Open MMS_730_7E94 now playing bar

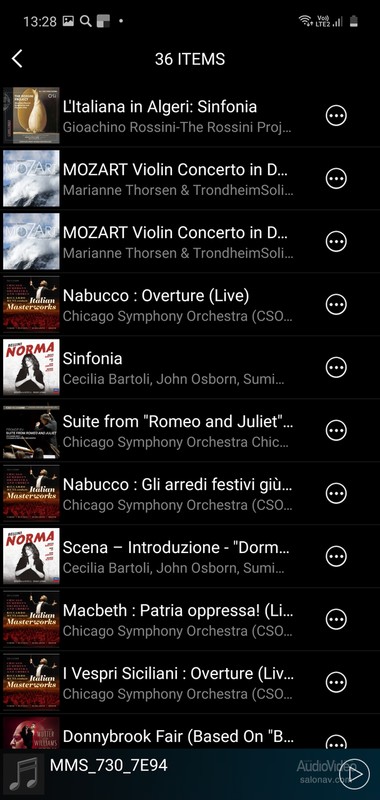click(x=190, y=774)
